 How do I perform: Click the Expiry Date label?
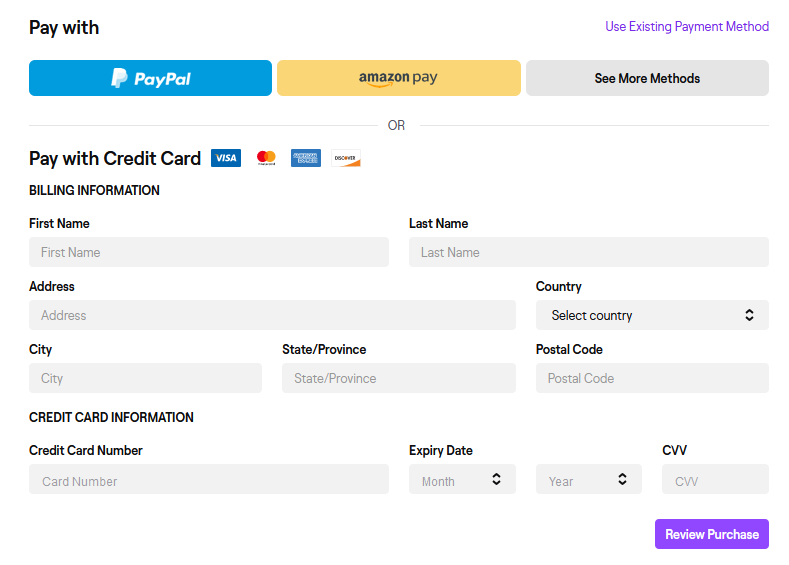(x=440, y=450)
